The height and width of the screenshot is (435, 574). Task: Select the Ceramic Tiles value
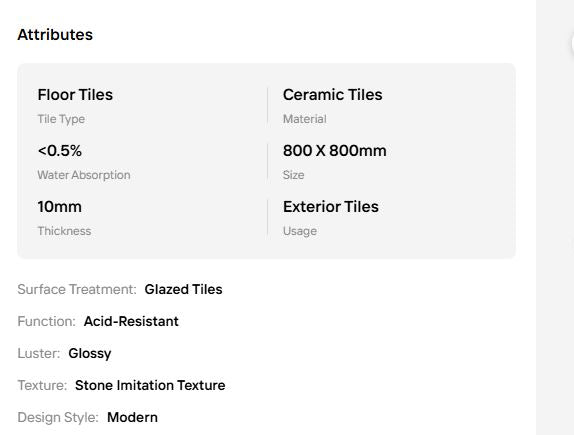point(332,94)
